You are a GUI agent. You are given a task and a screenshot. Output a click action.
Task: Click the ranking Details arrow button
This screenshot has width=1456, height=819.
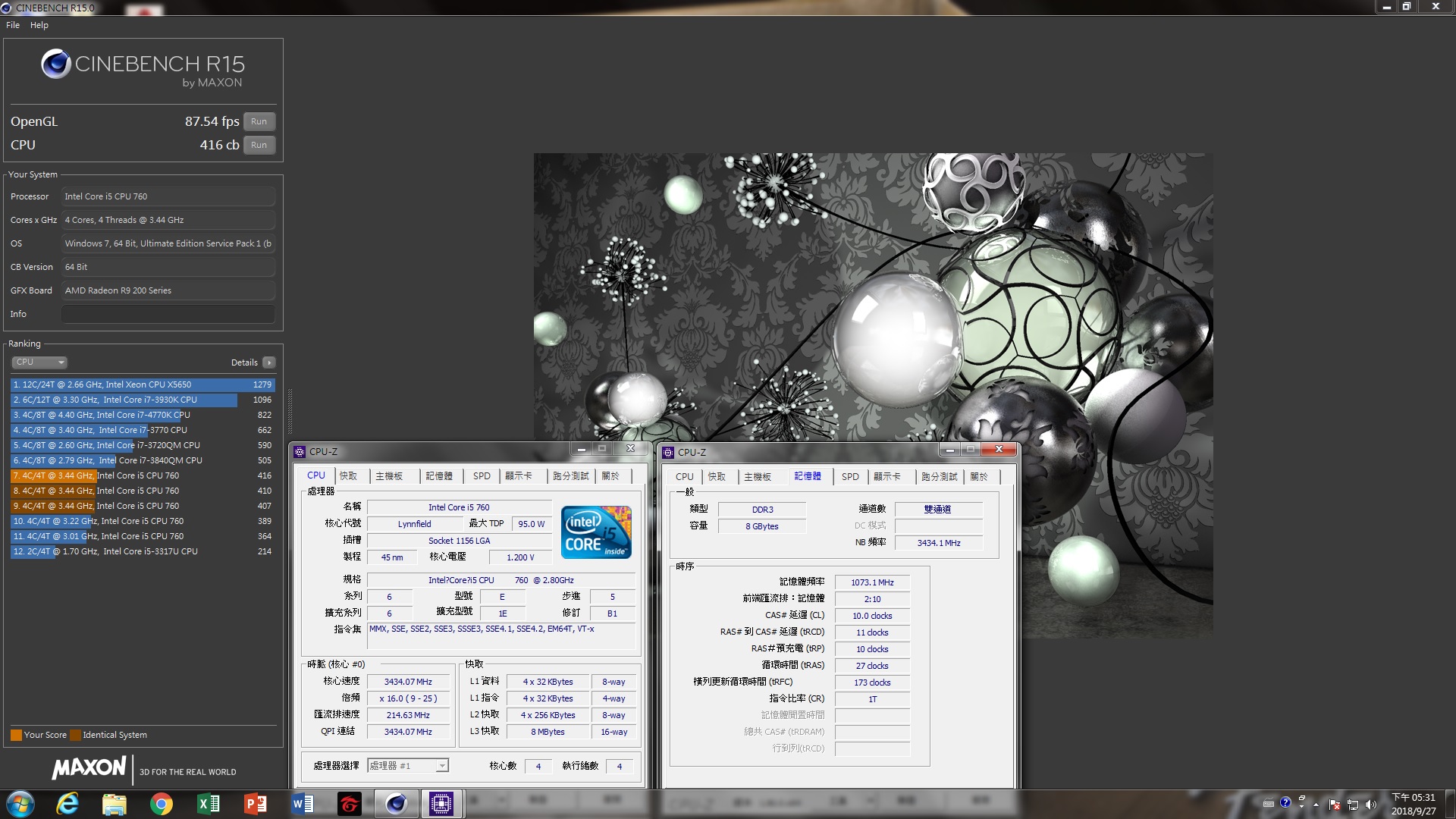(x=268, y=362)
